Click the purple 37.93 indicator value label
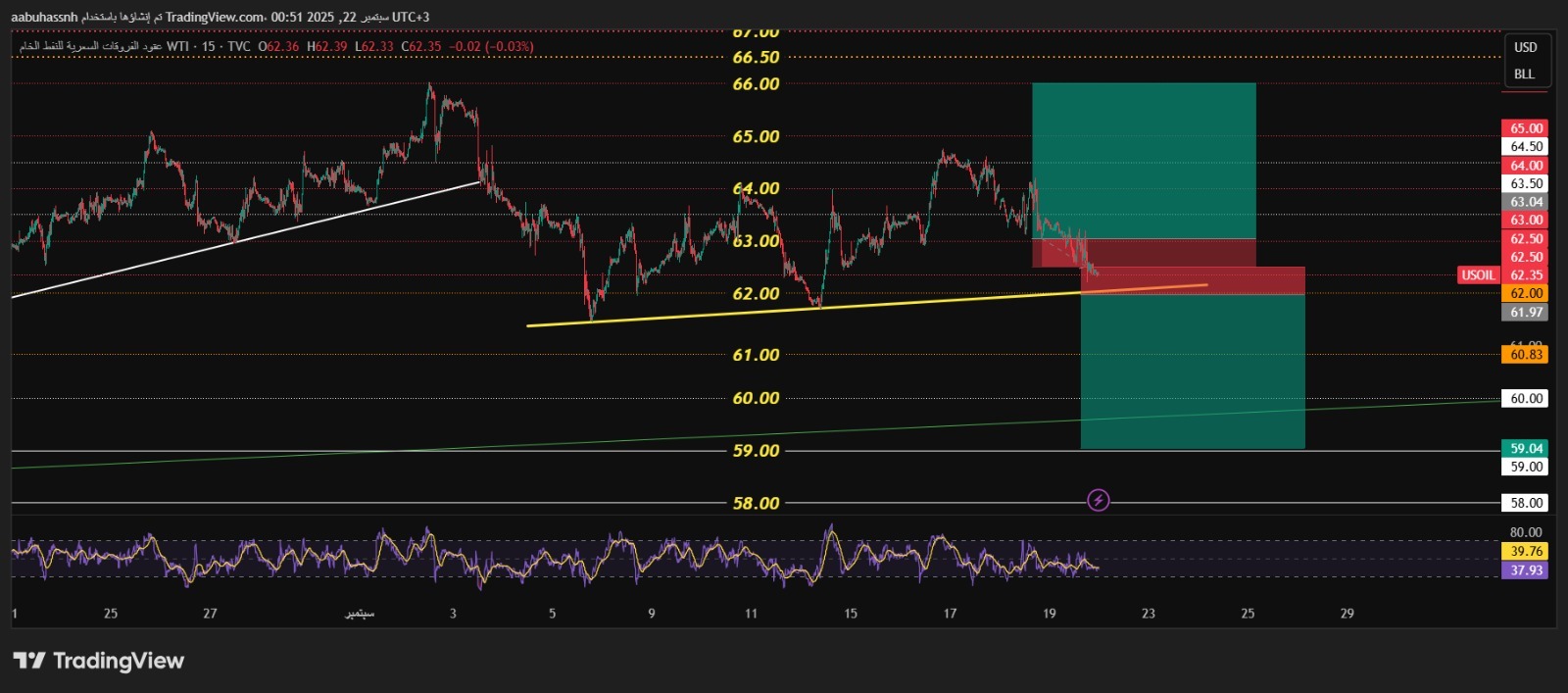Viewport: 1568px width, 693px height. pyautogui.click(x=1525, y=570)
